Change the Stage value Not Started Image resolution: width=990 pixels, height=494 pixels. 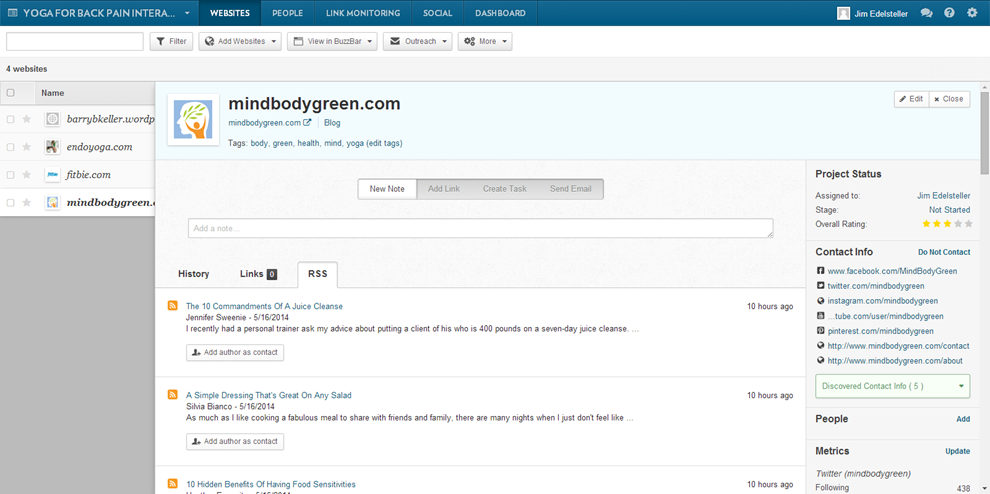click(x=950, y=210)
